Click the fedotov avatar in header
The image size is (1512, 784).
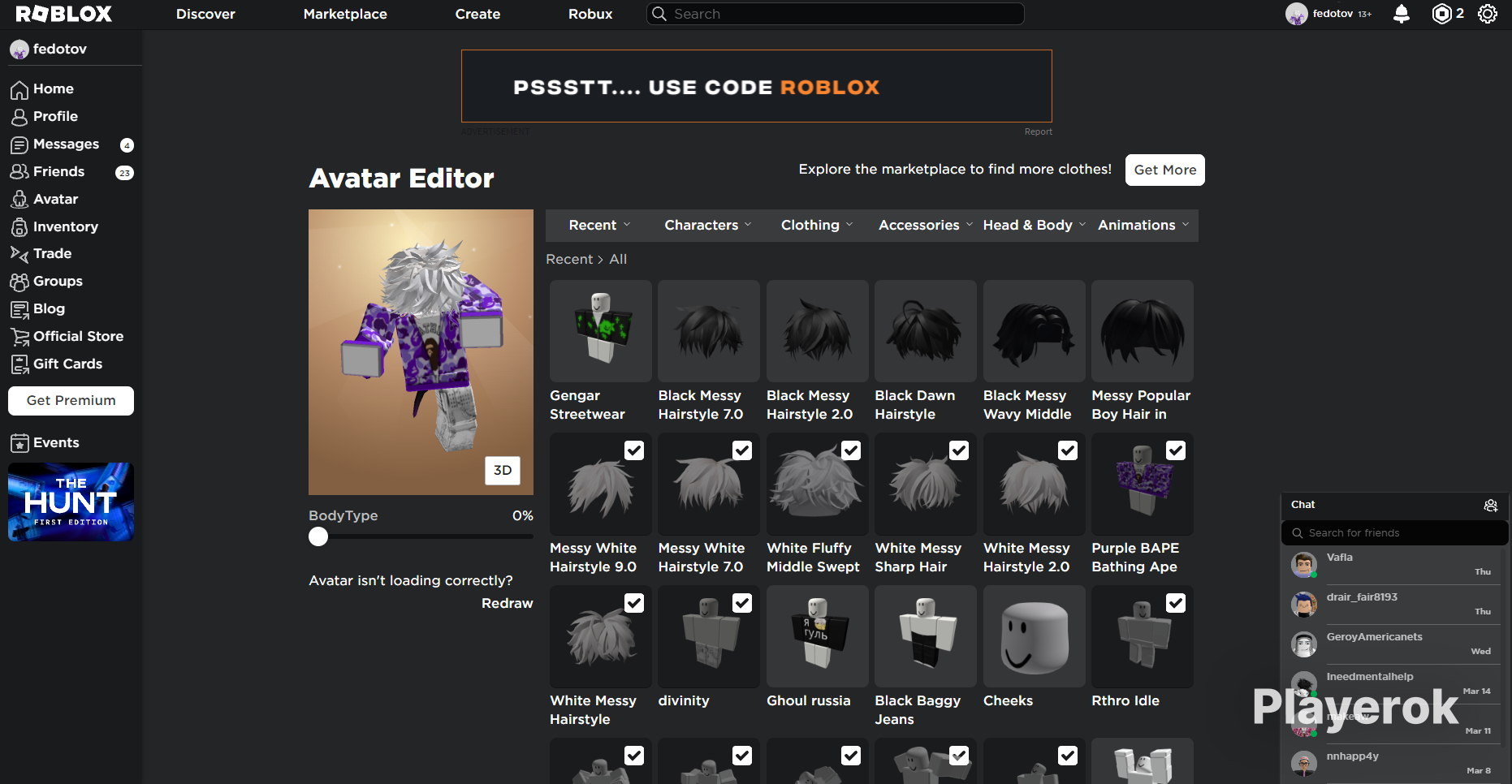click(x=1297, y=14)
